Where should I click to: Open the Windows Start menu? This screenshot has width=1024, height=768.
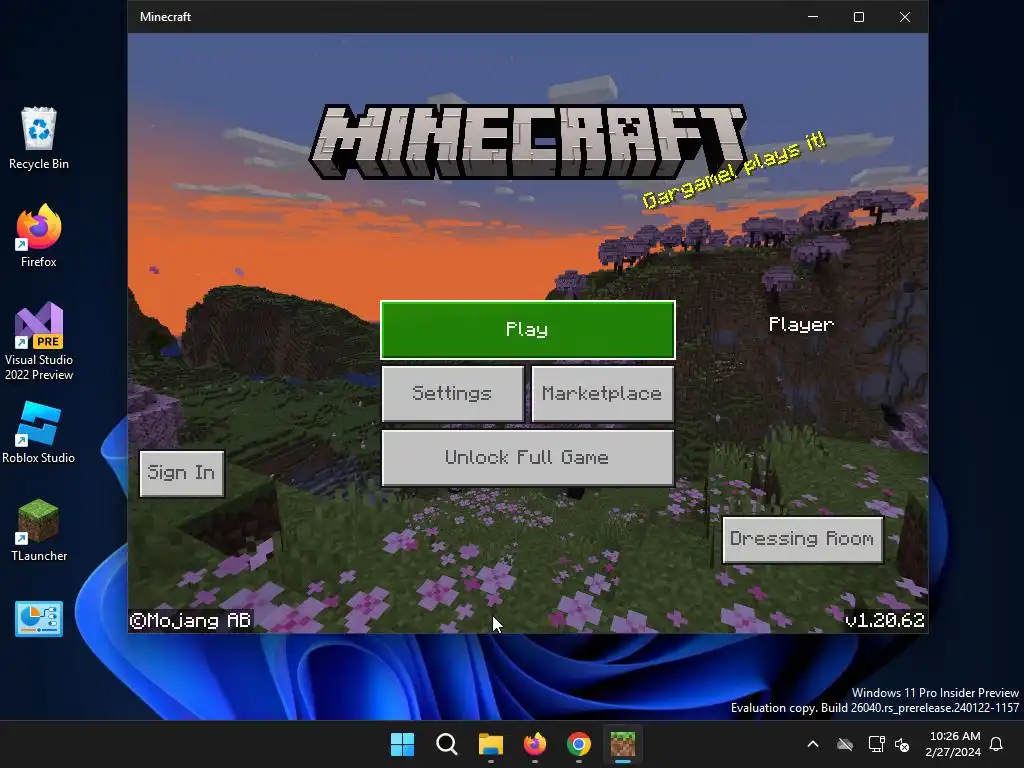402,744
